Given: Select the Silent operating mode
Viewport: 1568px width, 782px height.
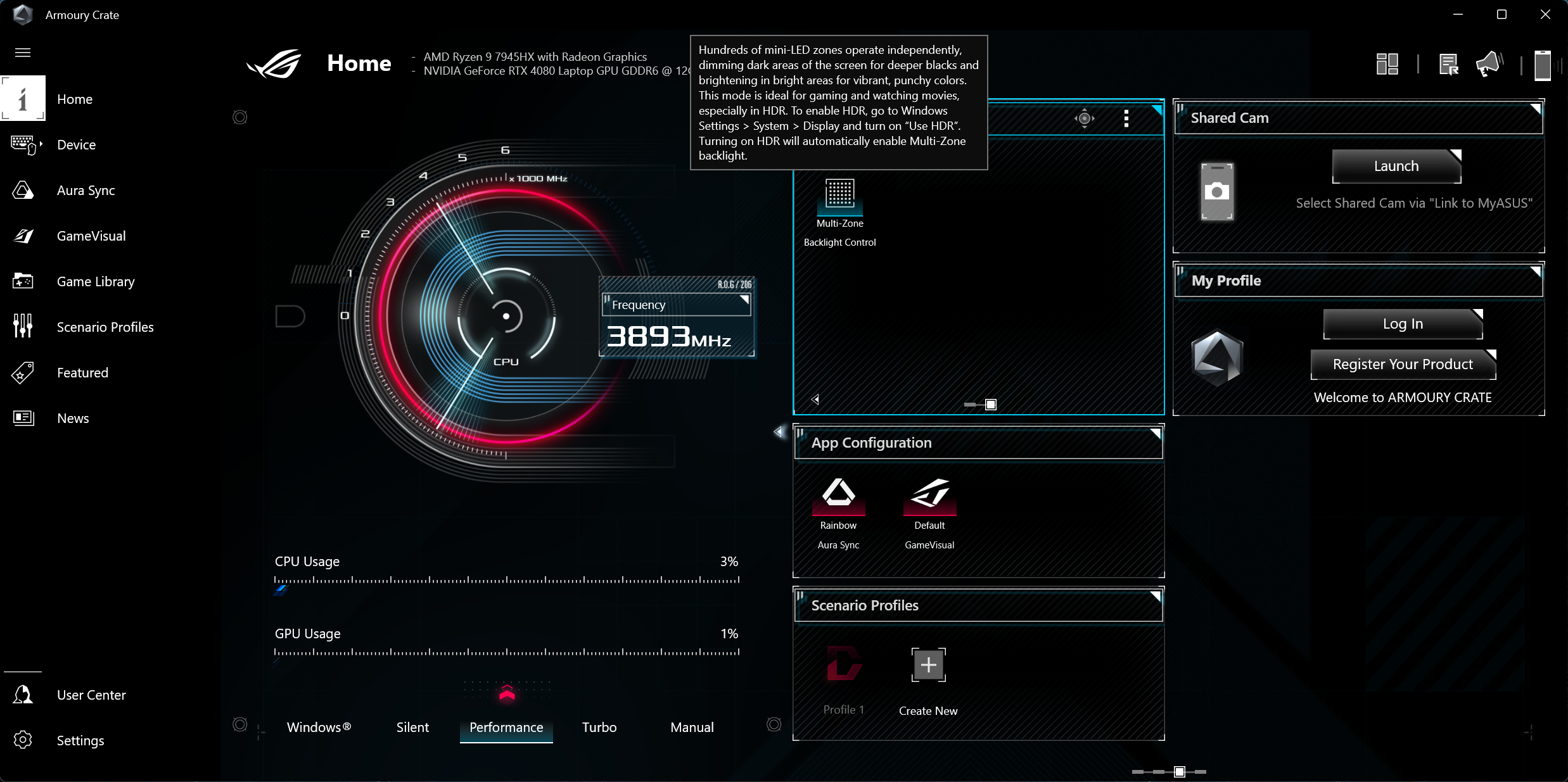Looking at the screenshot, I should click(x=412, y=727).
